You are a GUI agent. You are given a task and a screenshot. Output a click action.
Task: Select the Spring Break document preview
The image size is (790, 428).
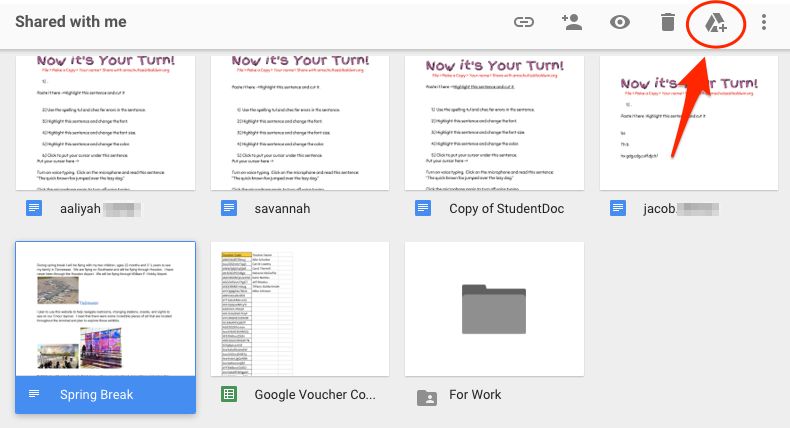click(x=105, y=309)
